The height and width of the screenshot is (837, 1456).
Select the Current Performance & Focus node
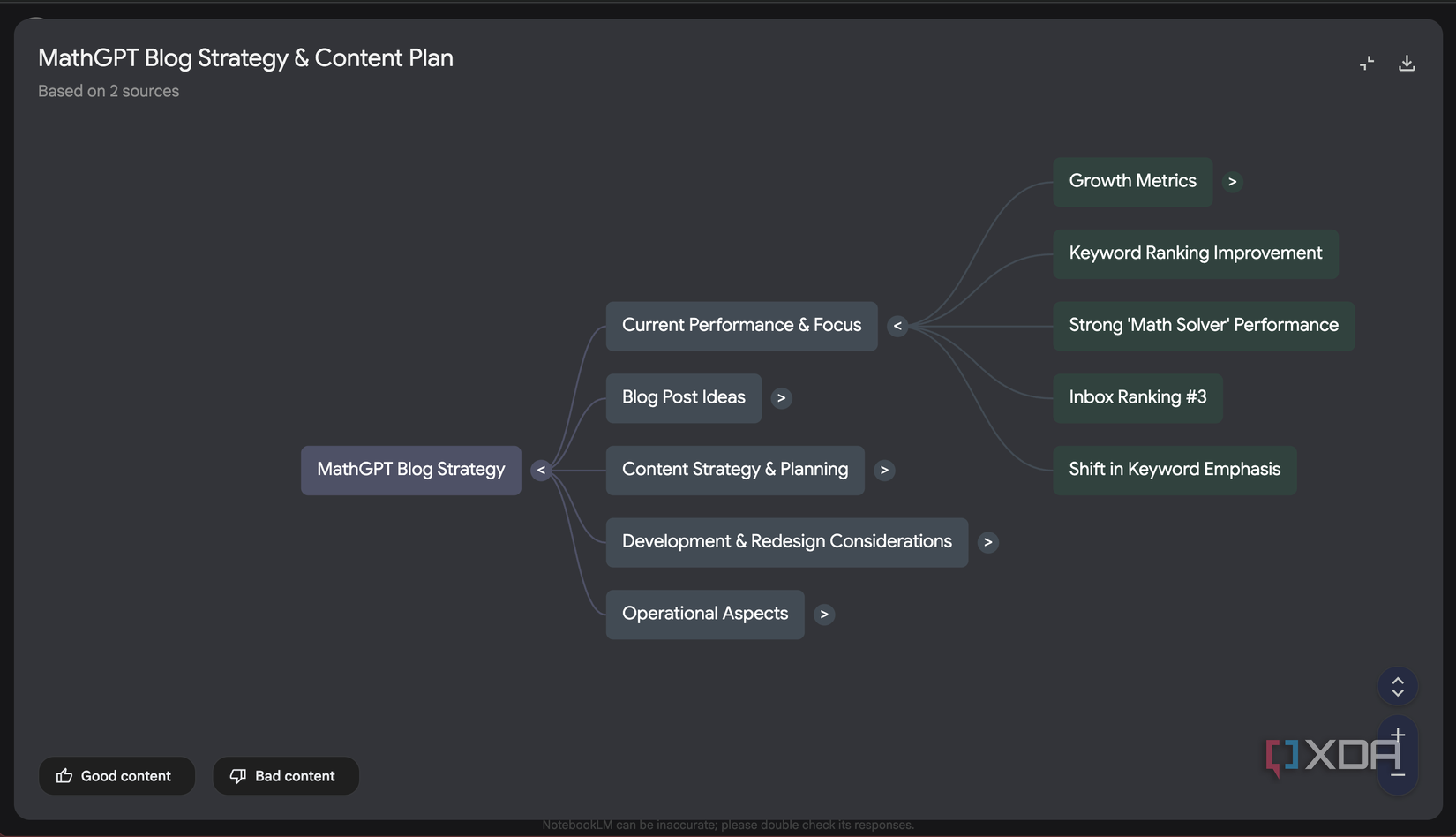click(741, 326)
